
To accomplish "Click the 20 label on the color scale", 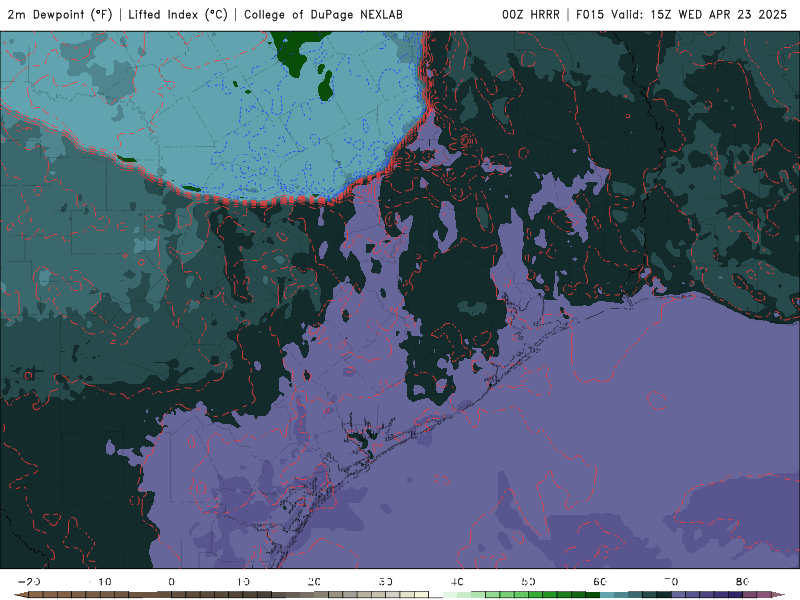I will click(x=314, y=582).
